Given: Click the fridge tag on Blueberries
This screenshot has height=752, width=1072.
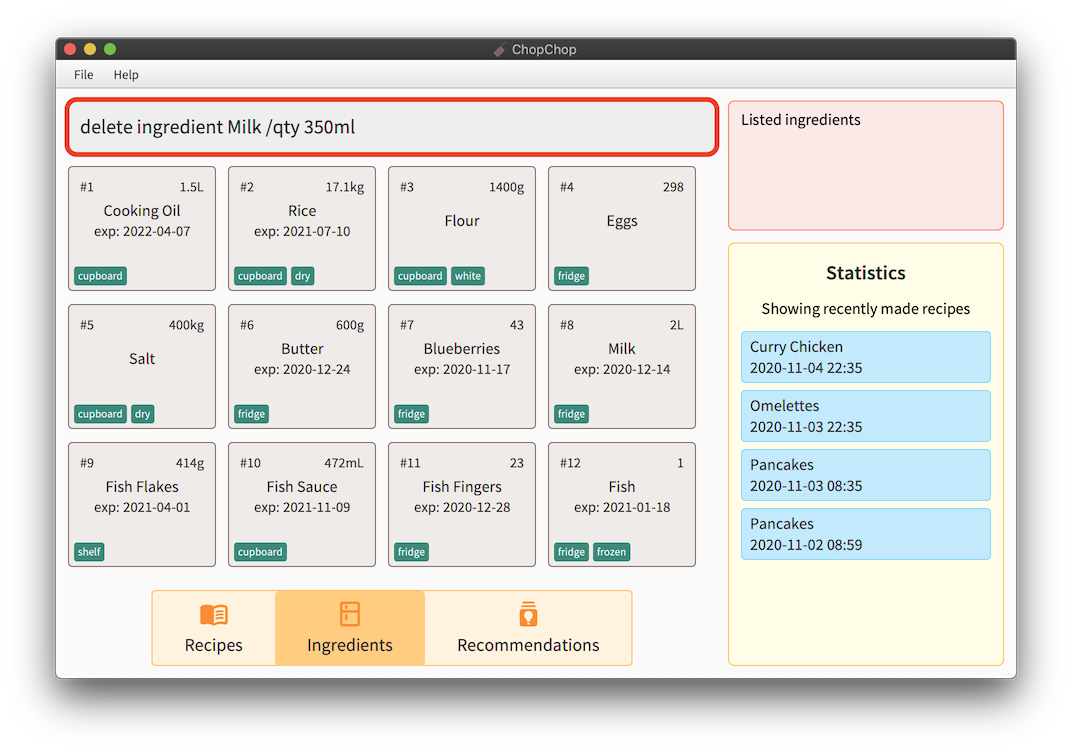Looking at the screenshot, I should tap(411, 414).
